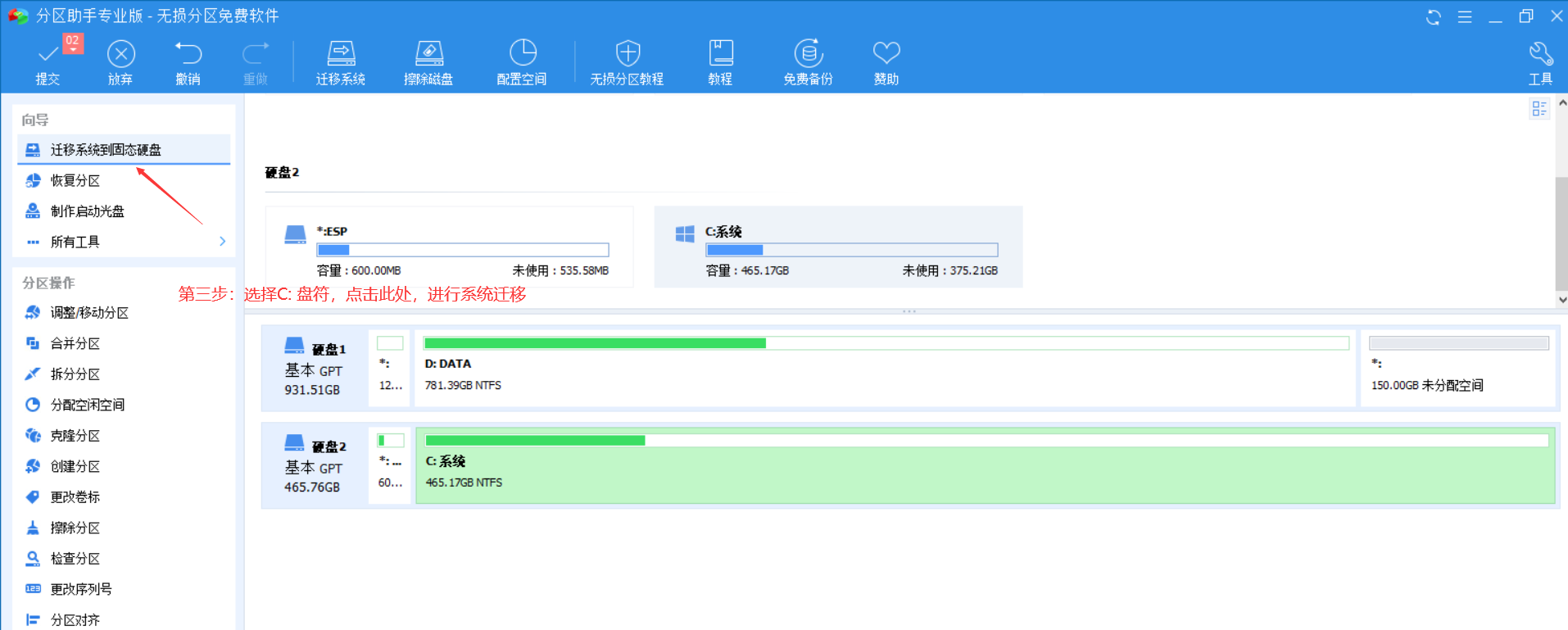
Task: Click the 未使用：375.21GB text
Action: click(x=950, y=270)
